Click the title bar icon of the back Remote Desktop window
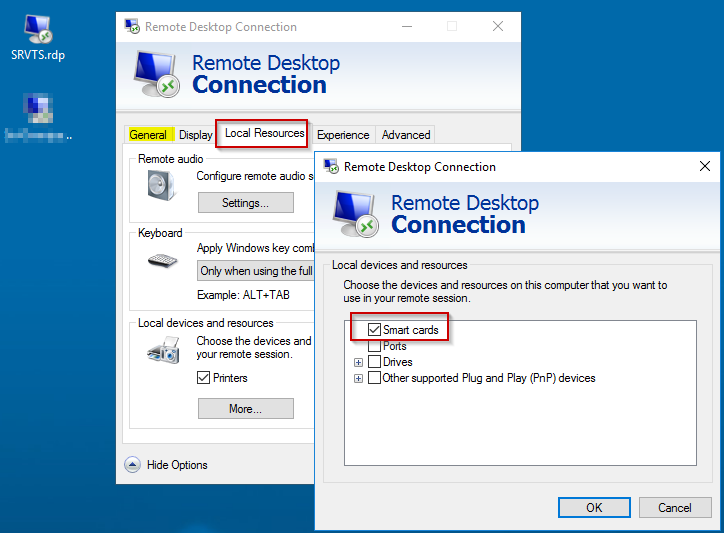Screen dimensions: 724x533 point(132,26)
